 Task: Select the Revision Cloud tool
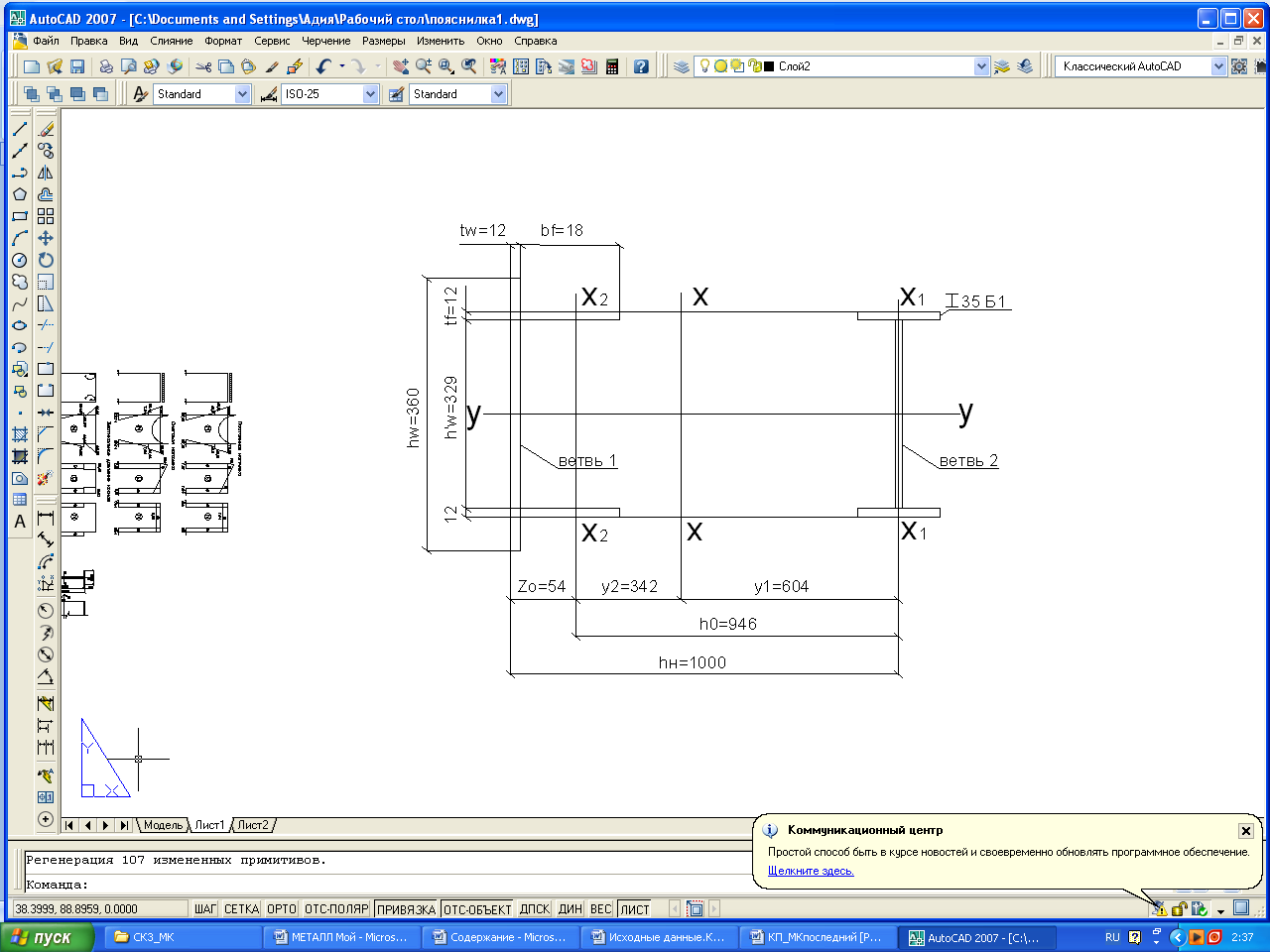(19, 282)
